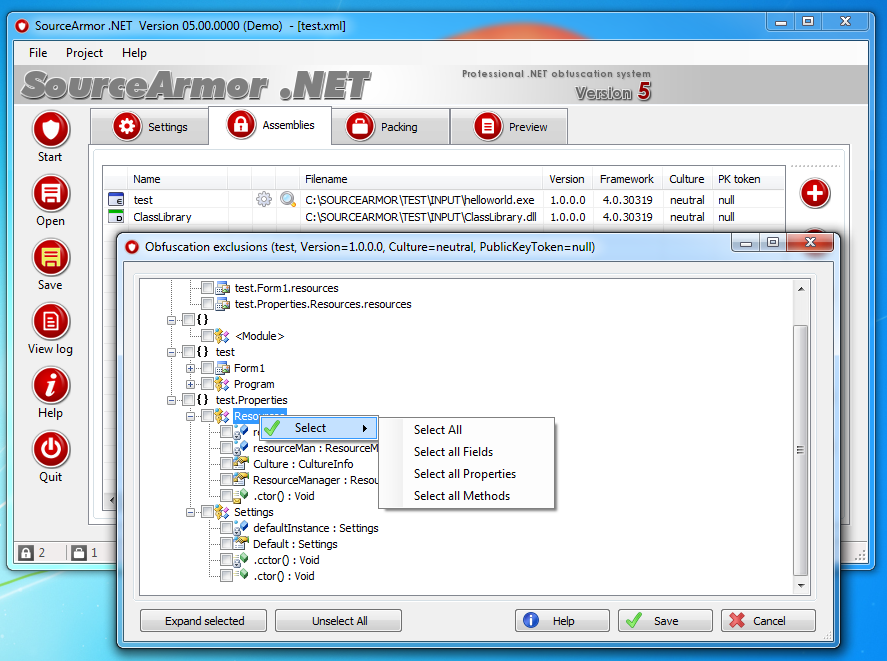Screen dimensions: 887x661
Task: Check the Default : Settings checkbox
Action: tap(226, 543)
